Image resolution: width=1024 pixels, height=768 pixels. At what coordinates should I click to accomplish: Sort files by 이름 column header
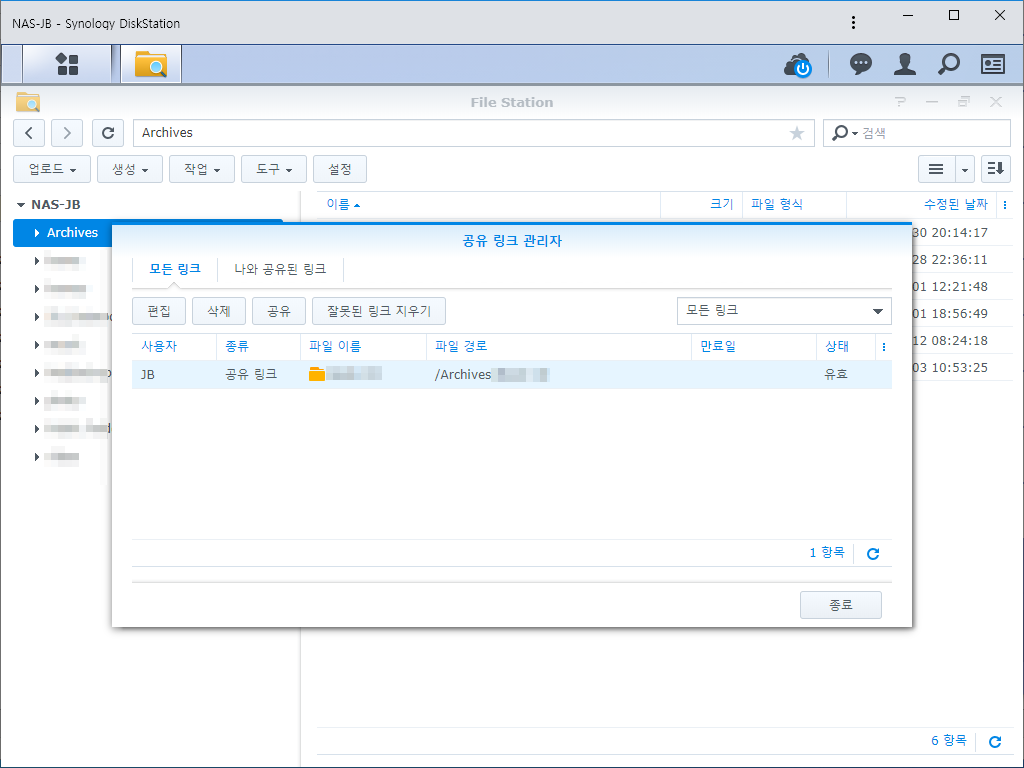[x=488, y=205]
